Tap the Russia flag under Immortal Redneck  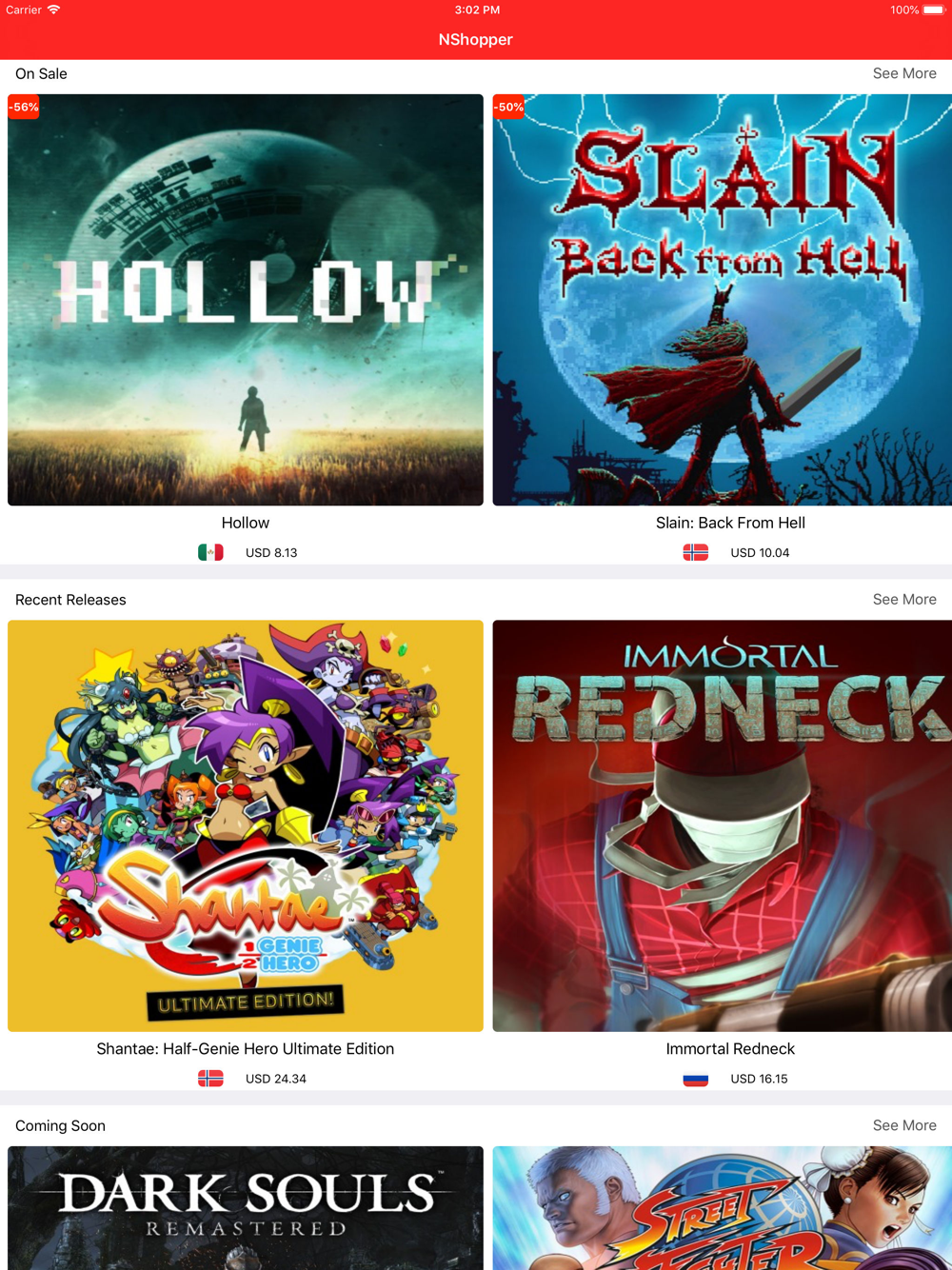(696, 1079)
